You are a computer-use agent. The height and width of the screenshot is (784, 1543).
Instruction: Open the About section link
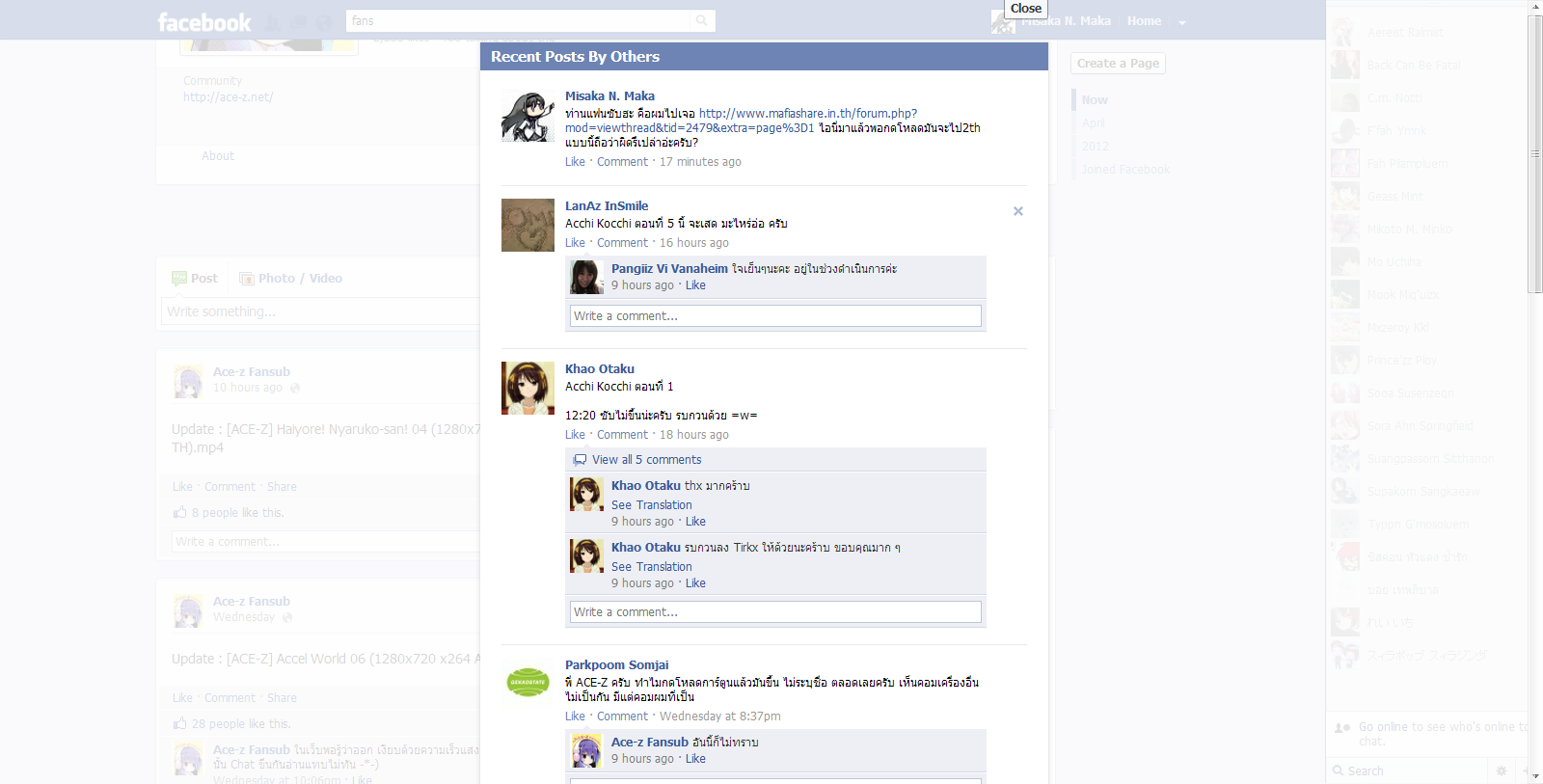[218, 156]
